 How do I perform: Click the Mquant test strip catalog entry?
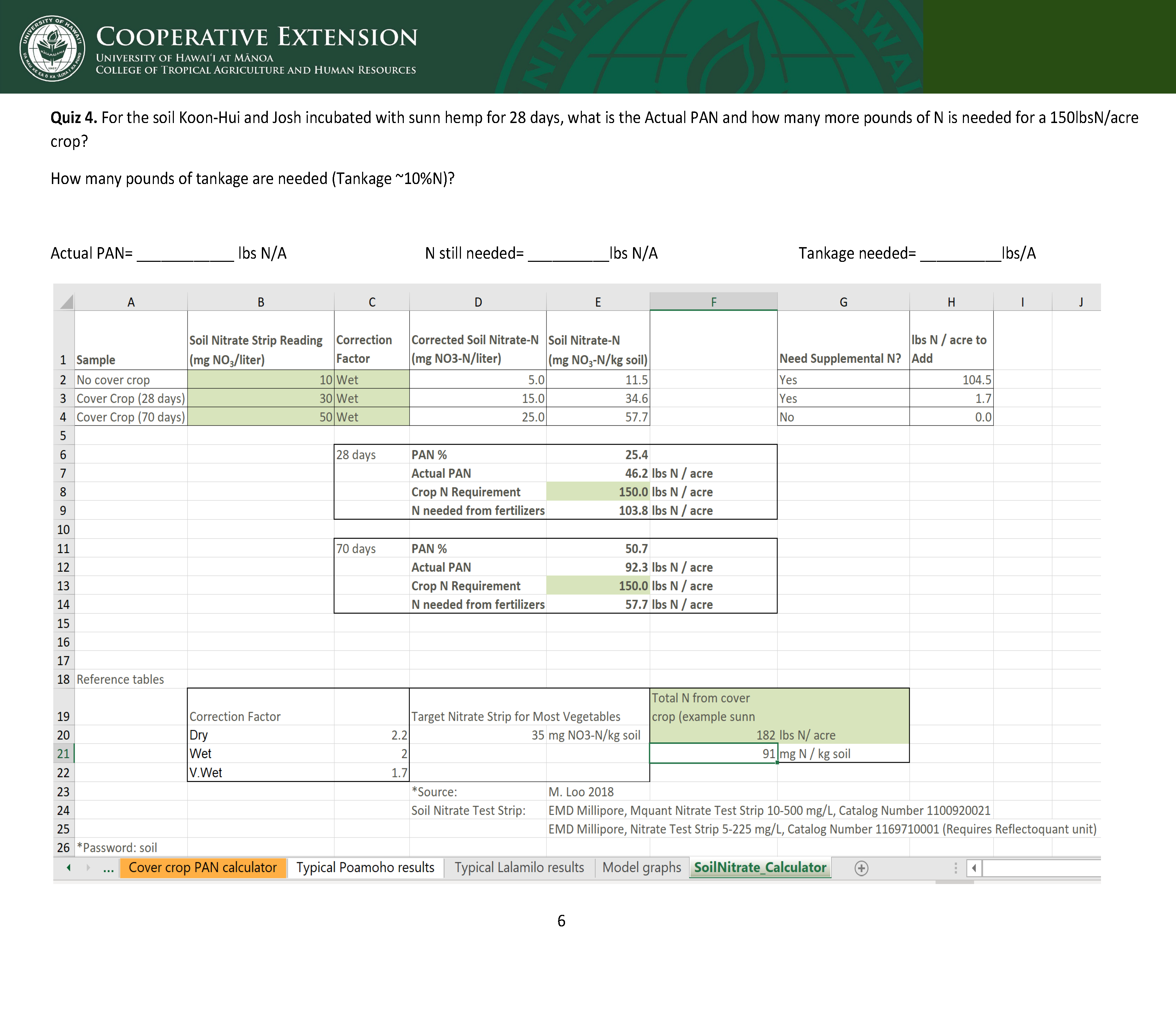pyautogui.click(x=769, y=810)
